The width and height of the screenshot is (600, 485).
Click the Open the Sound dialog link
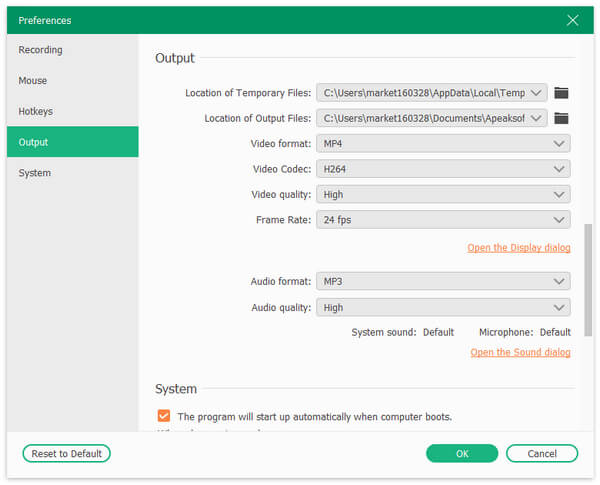520,353
